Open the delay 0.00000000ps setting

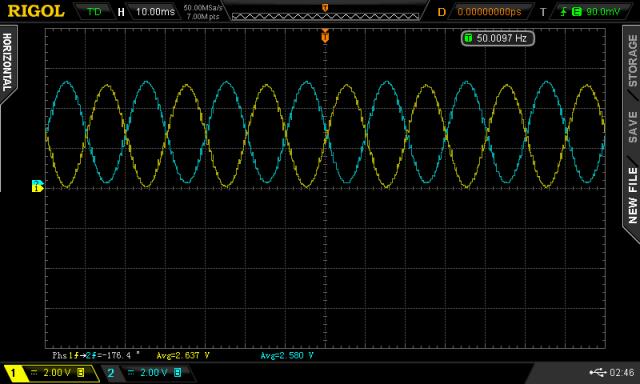click(489, 12)
